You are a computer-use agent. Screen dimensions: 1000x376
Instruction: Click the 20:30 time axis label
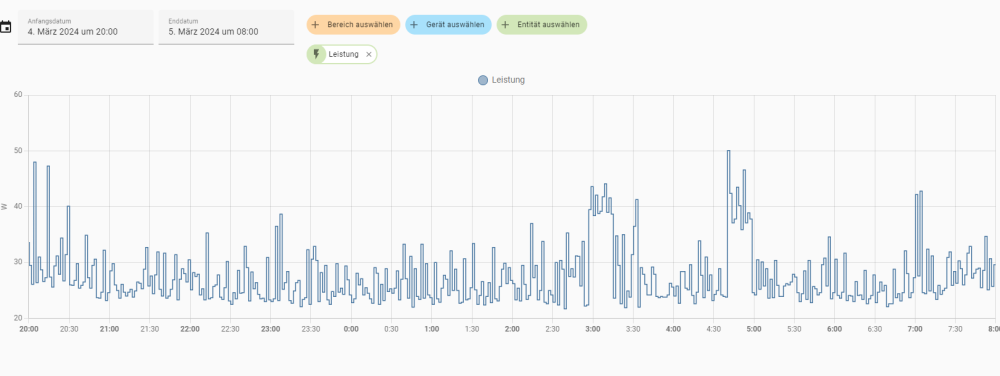[x=69, y=329]
